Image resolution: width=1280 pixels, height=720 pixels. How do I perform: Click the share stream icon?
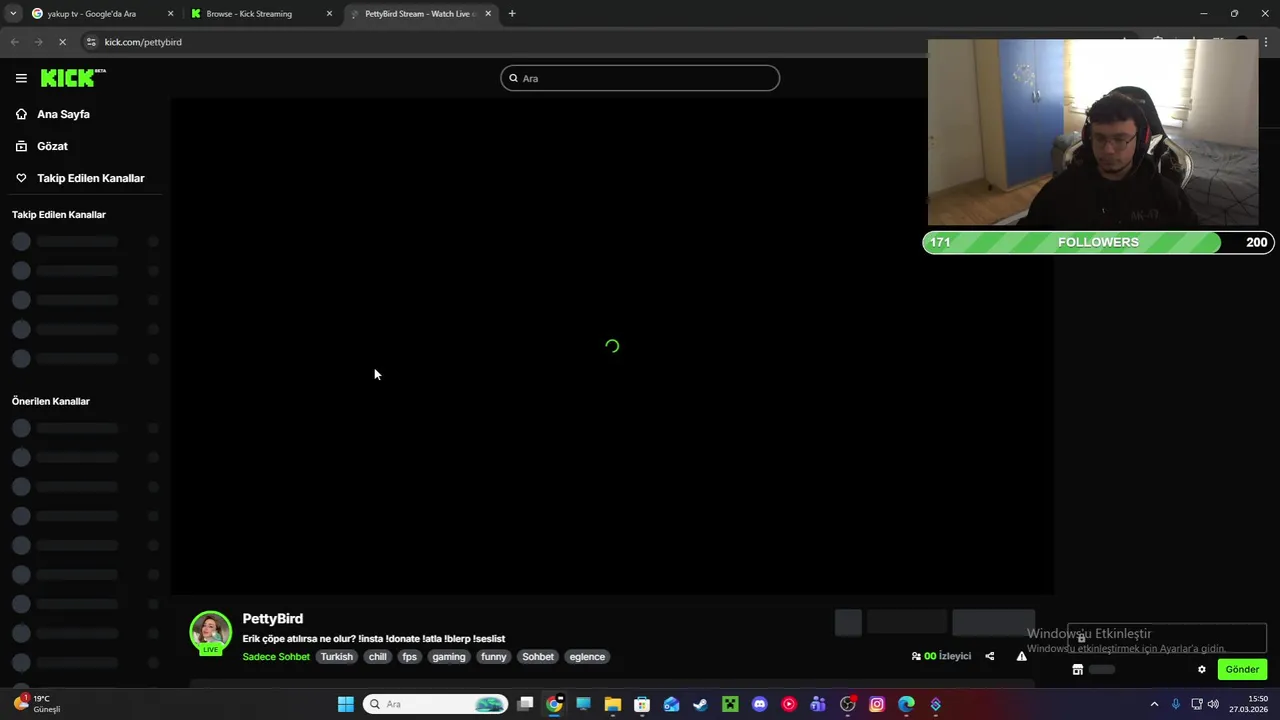click(990, 656)
